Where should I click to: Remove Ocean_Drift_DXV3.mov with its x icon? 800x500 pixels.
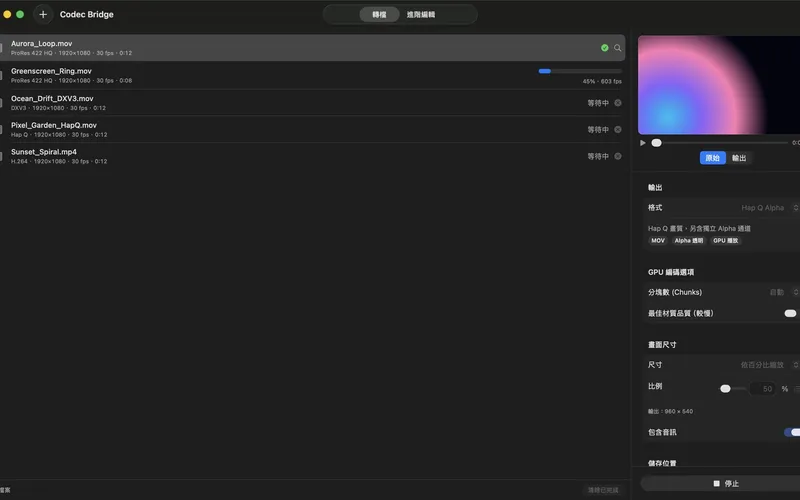click(x=618, y=103)
